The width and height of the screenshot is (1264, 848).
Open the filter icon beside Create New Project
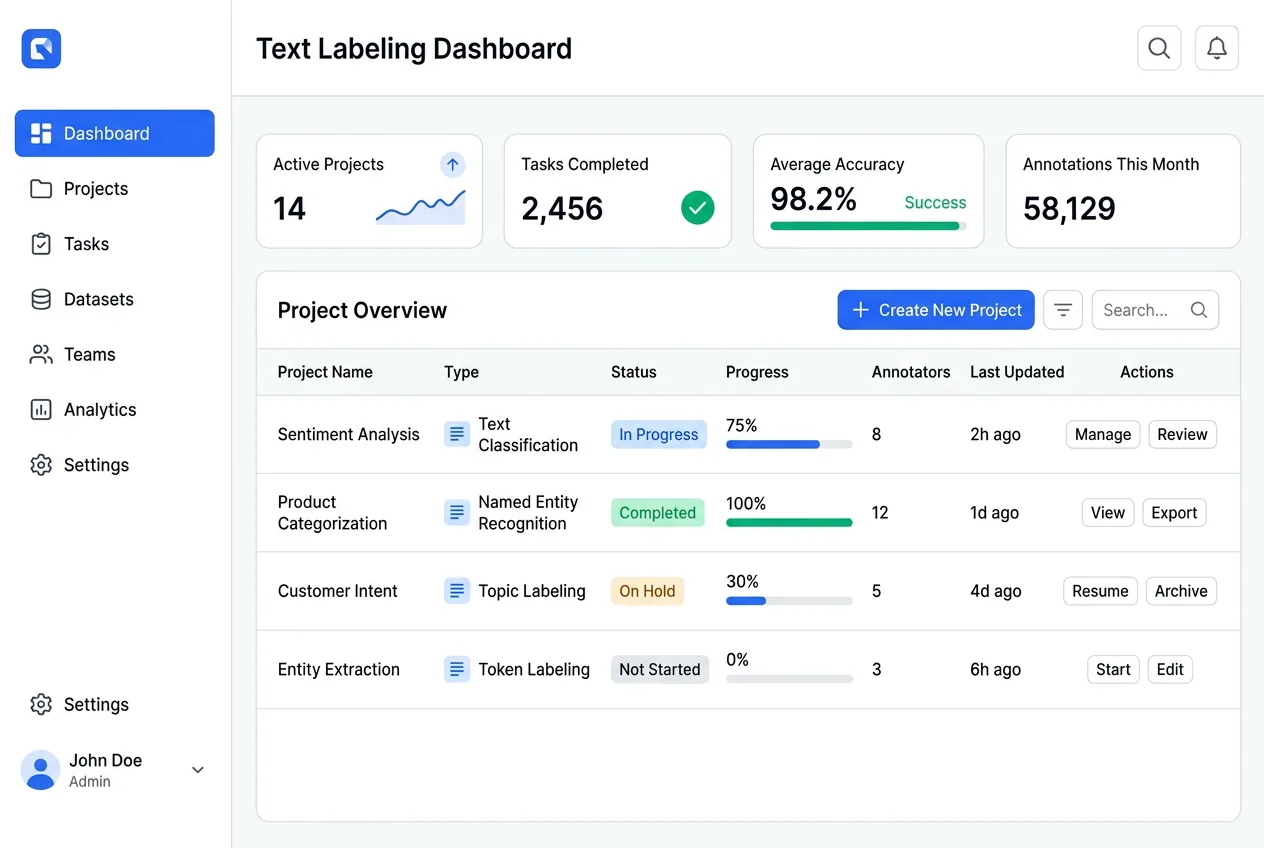(x=1062, y=310)
